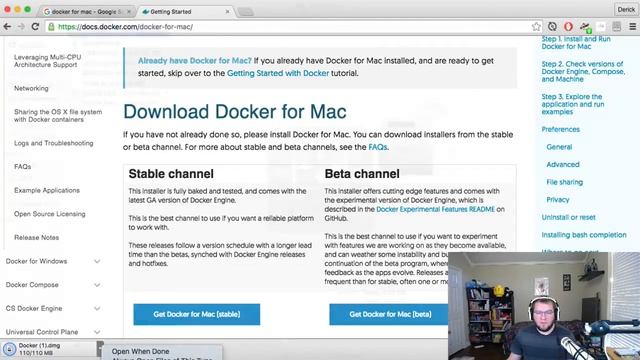Click Get Docker for Mac (stable) button
Viewport: 640px width, 360px height.
tap(197, 314)
